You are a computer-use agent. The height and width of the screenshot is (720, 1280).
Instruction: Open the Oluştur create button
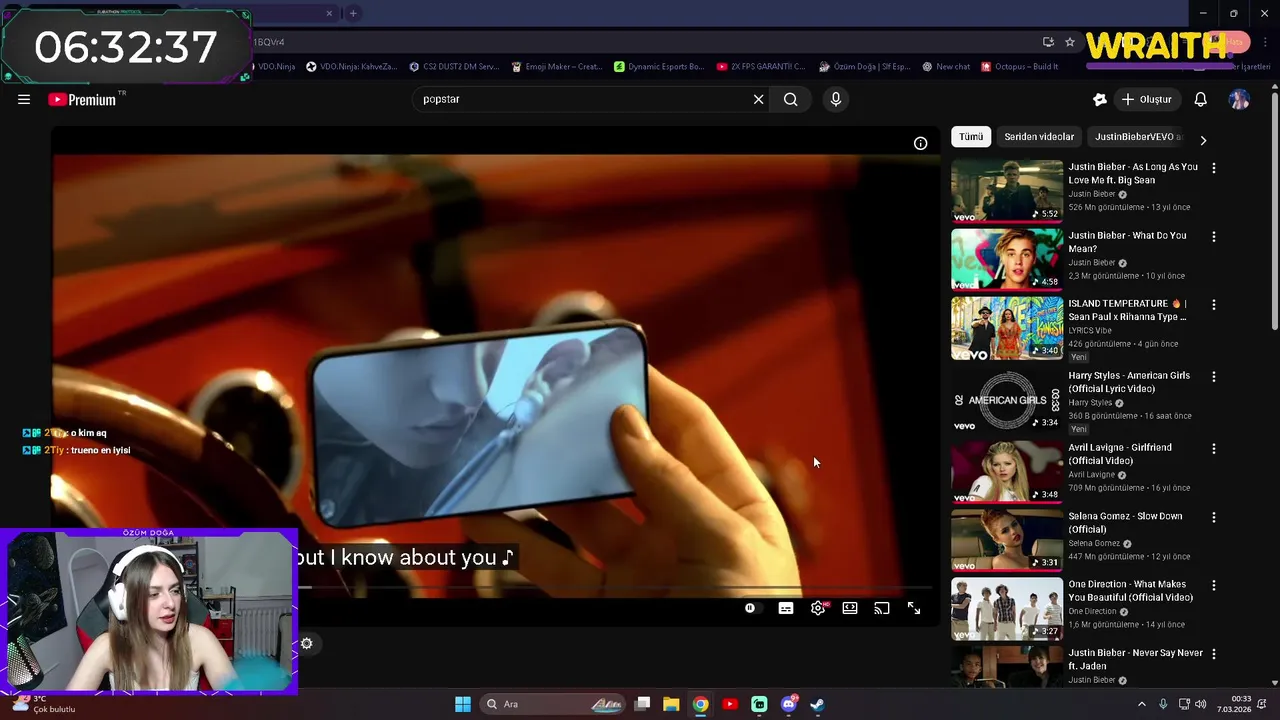pyautogui.click(x=1146, y=99)
